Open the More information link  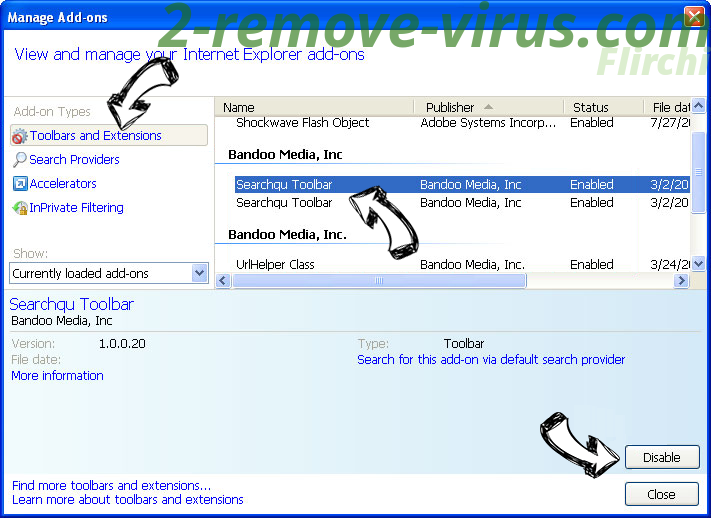(x=58, y=376)
